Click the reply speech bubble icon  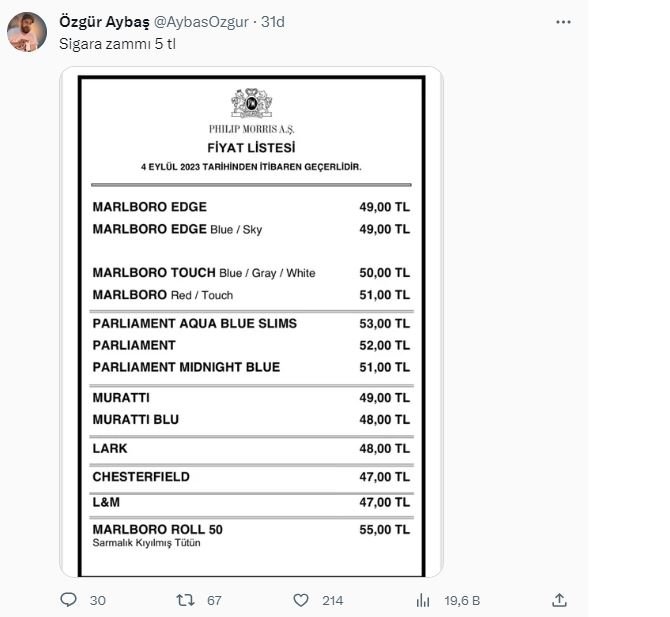(69, 600)
